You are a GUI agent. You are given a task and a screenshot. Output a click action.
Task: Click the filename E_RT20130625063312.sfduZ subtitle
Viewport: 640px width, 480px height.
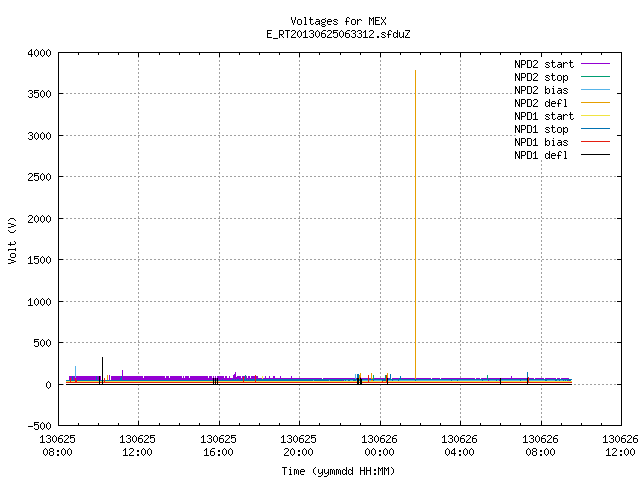point(338,34)
